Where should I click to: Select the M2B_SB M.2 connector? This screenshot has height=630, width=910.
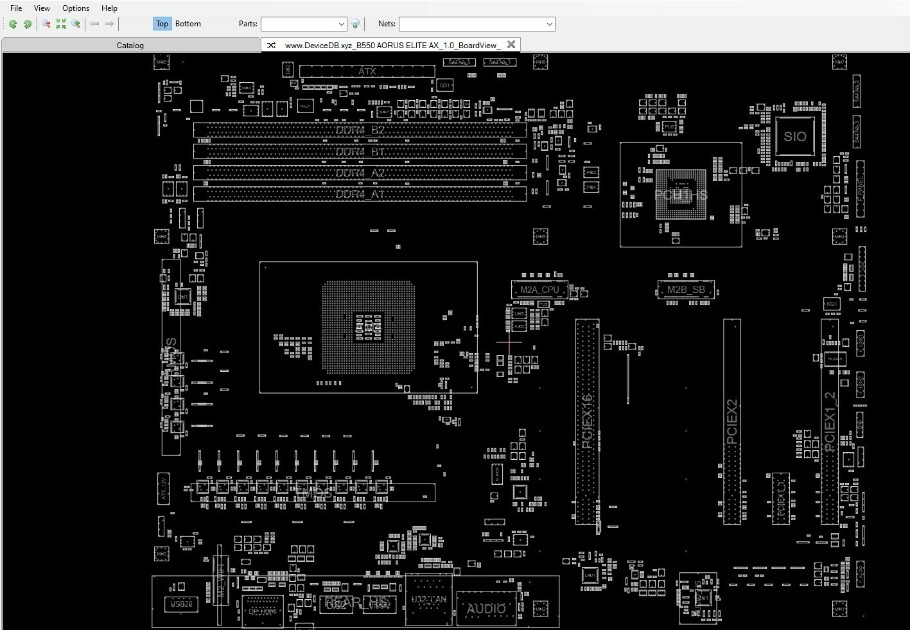click(685, 289)
